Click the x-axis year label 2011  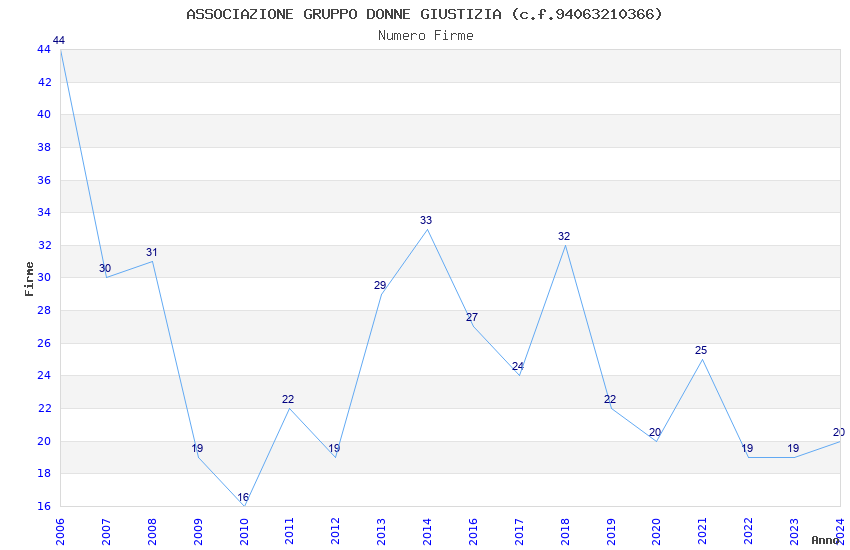(289, 531)
